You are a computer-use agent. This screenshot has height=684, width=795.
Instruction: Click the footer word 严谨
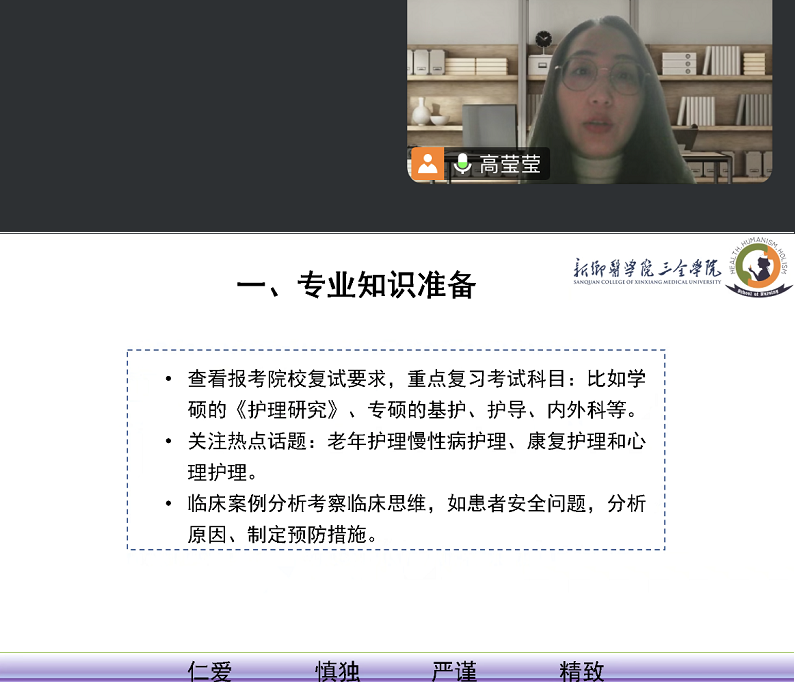454,672
